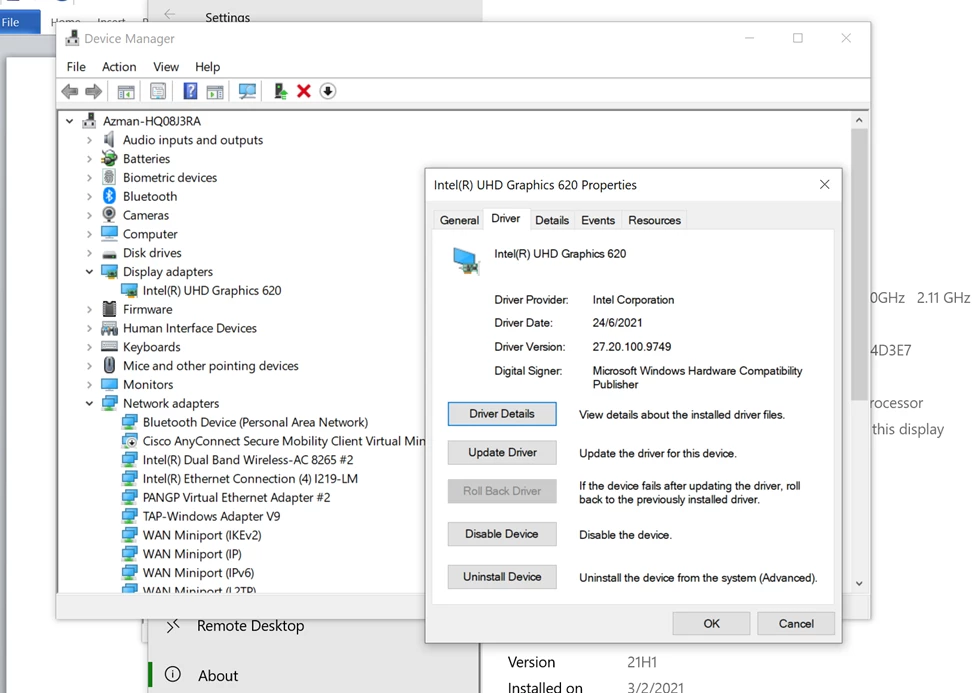Click the Batteries category icon
The width and height of the screenshot is (975, 693).
[109, 158]
